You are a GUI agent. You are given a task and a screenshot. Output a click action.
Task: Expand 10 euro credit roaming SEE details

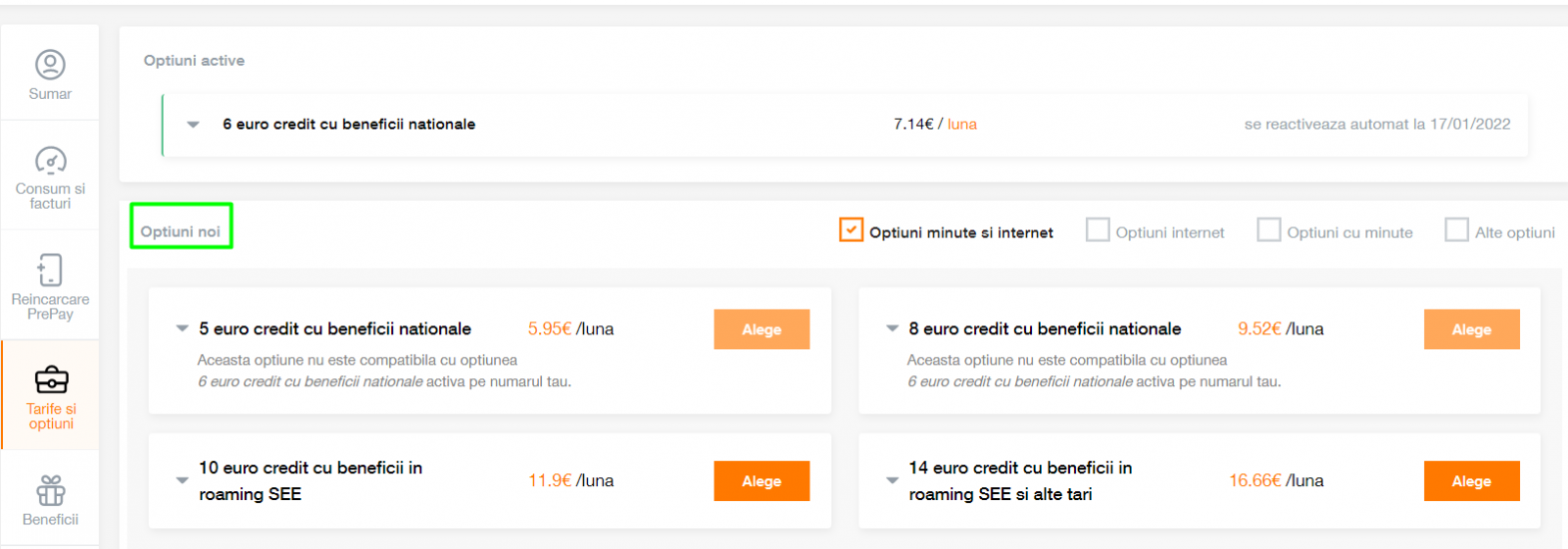pyautogui.click(x=182, y=480)
